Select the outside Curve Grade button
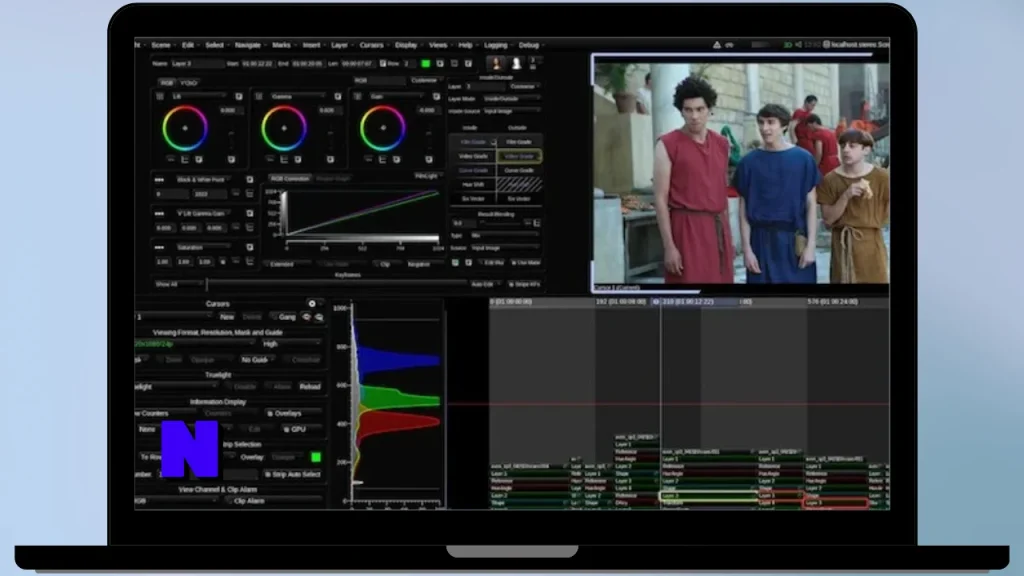Image resolution: width=1024 pixels, height=576 pixels. (519, 170)
